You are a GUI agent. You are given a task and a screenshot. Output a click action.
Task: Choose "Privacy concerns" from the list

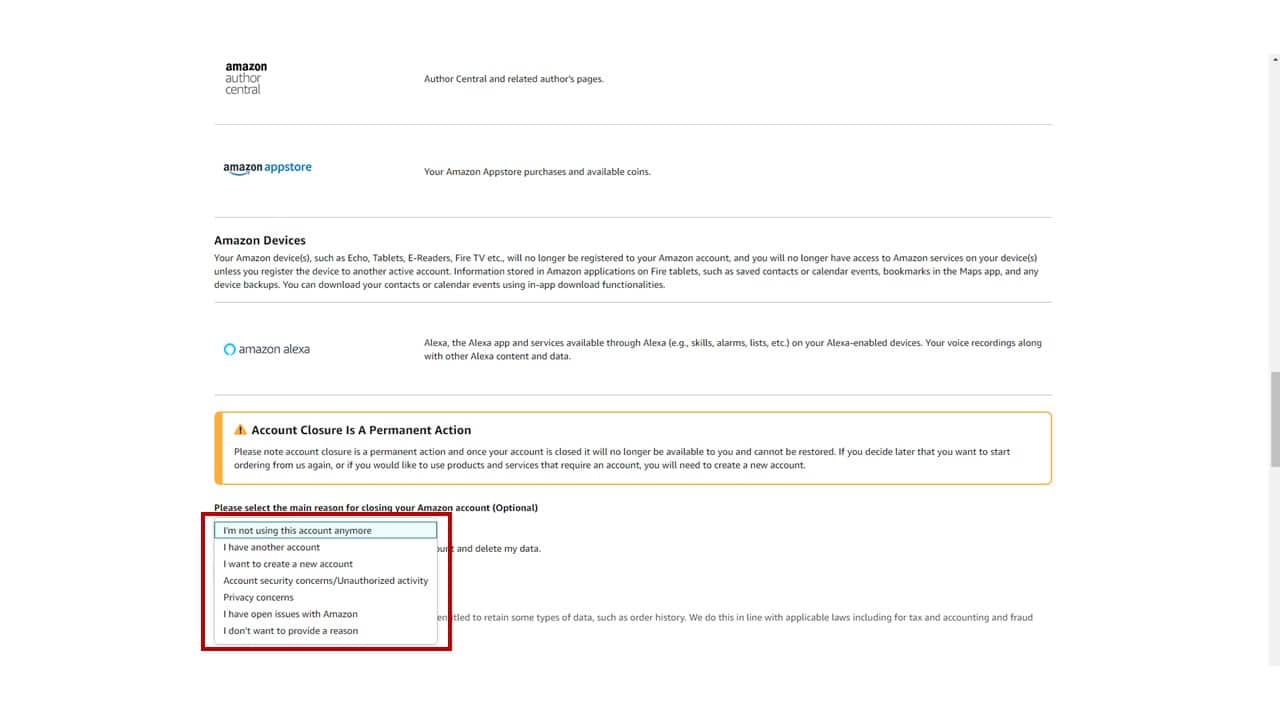pos(326,597)
